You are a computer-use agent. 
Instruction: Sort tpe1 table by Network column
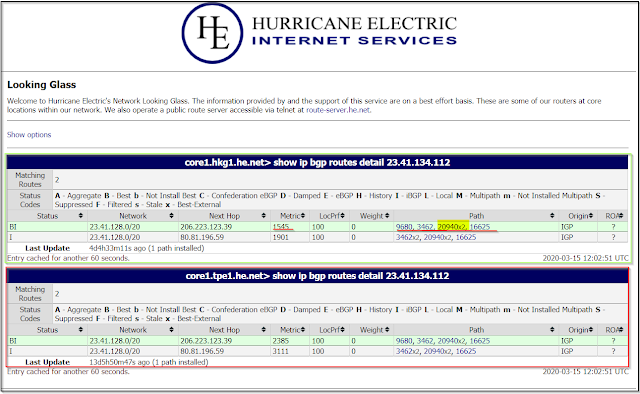[x=133, y=329]
